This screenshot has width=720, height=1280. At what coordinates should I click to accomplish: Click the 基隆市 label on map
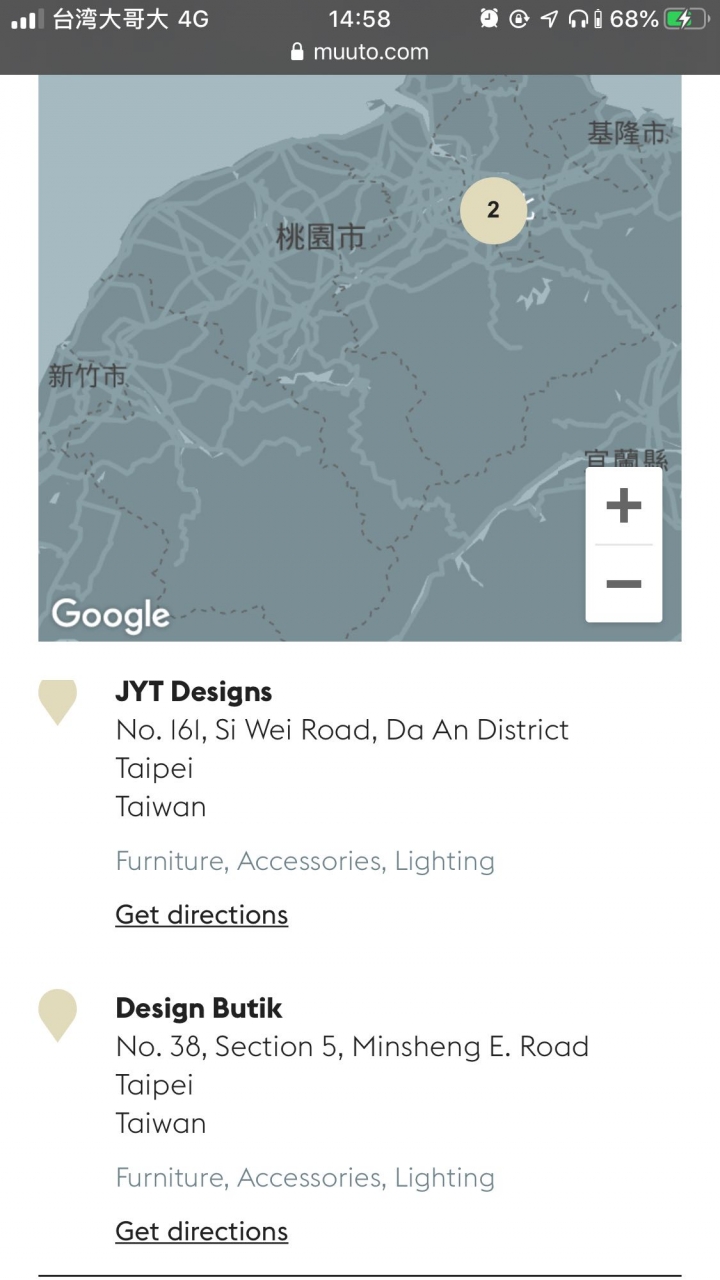click(627, 133)
